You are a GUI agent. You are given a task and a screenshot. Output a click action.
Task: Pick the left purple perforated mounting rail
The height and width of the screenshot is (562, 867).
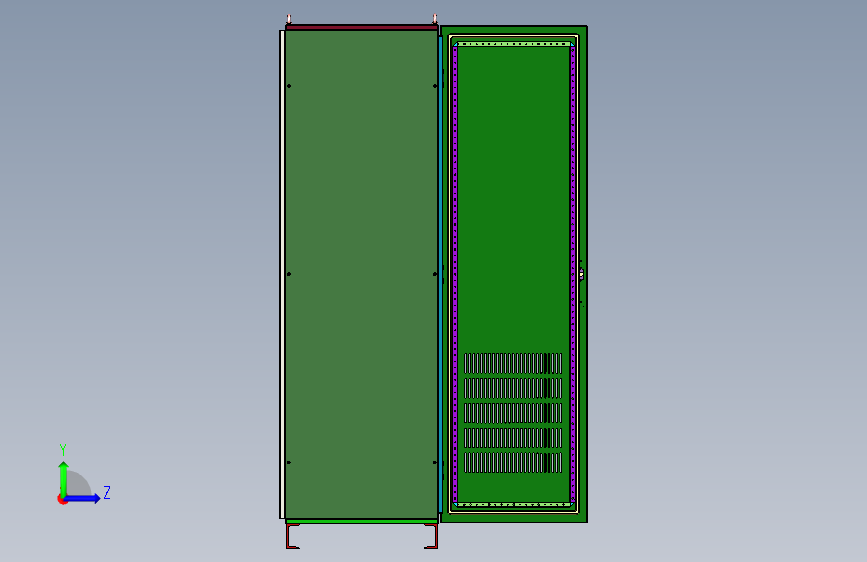pos(455,274)
